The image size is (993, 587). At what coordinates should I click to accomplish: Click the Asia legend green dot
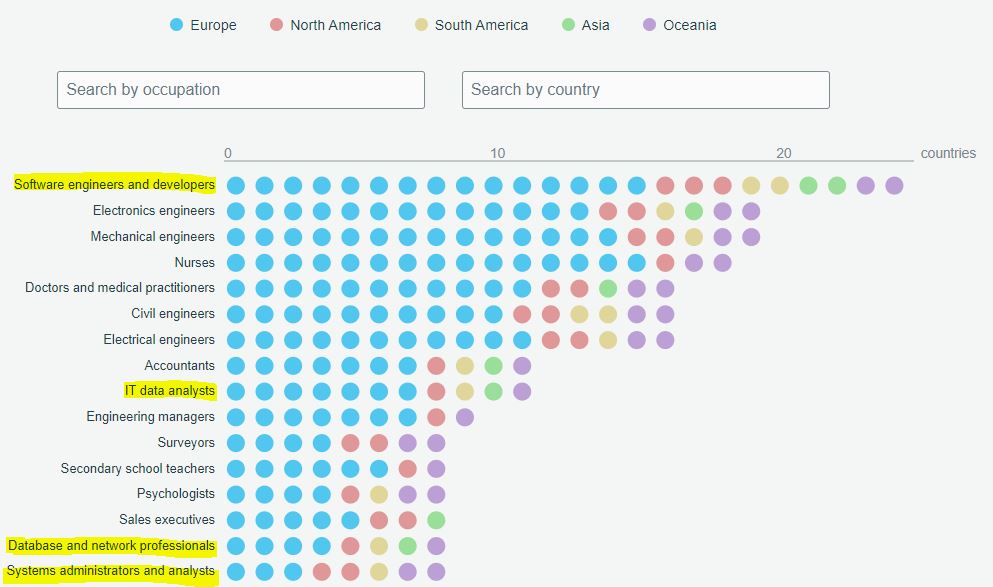pos(568,25)
